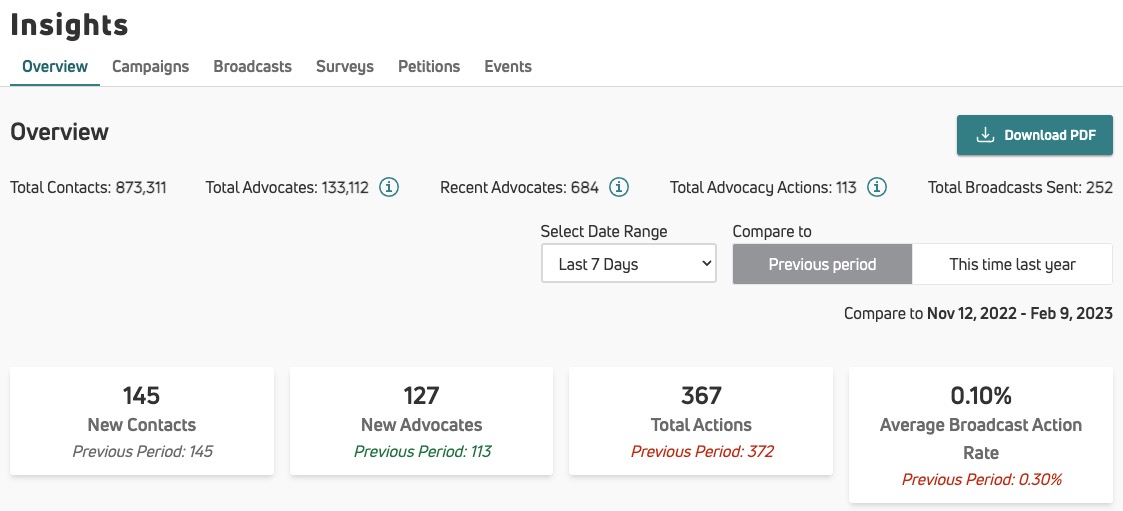Image resolution: width=1123 pixels, height=511 pixels.
Task: View the Events tab
Action: tap(508, 67)
